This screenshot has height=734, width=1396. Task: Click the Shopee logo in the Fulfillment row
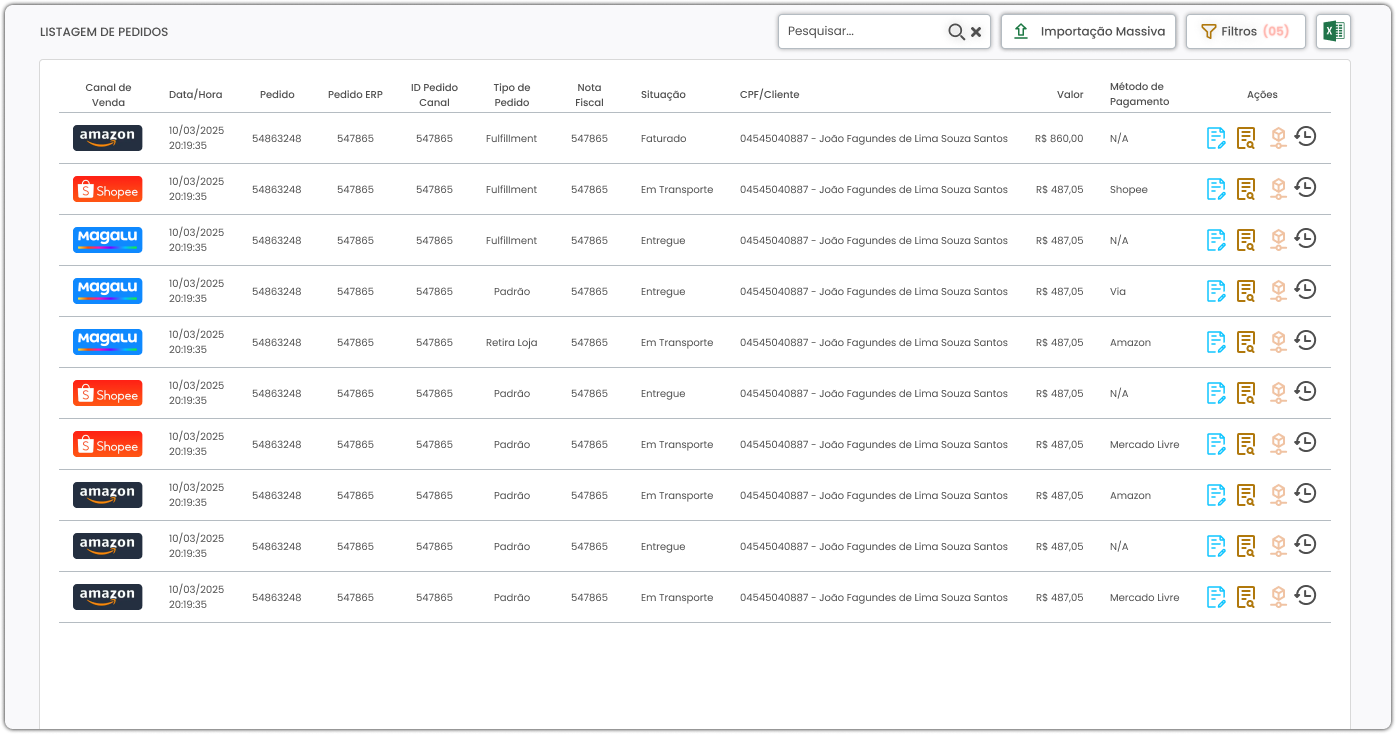coord(107,189)
